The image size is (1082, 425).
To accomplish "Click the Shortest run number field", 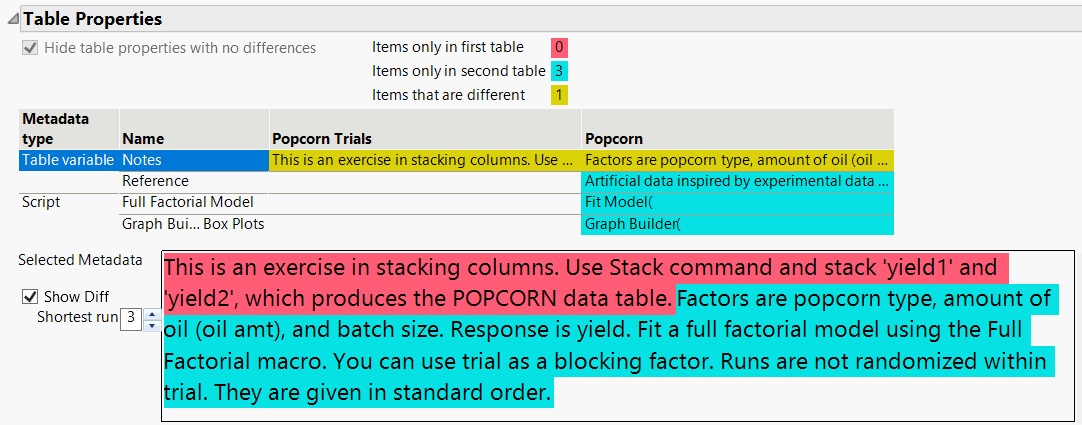I will tap(131, 319).
